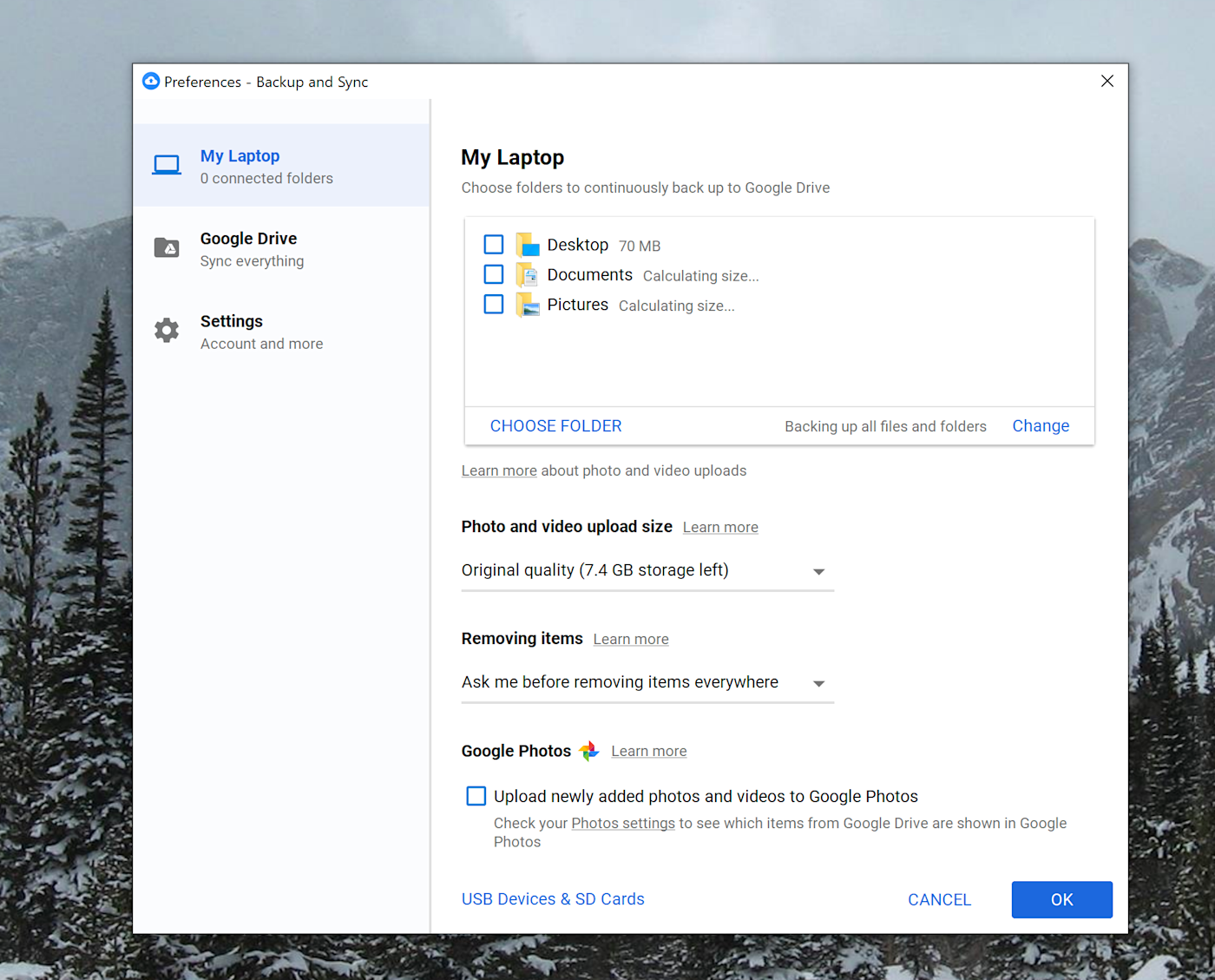Click the Desktop folder name
This screenshot has width=1215, height=980.
pyautogui.click(x=578, y=245)
